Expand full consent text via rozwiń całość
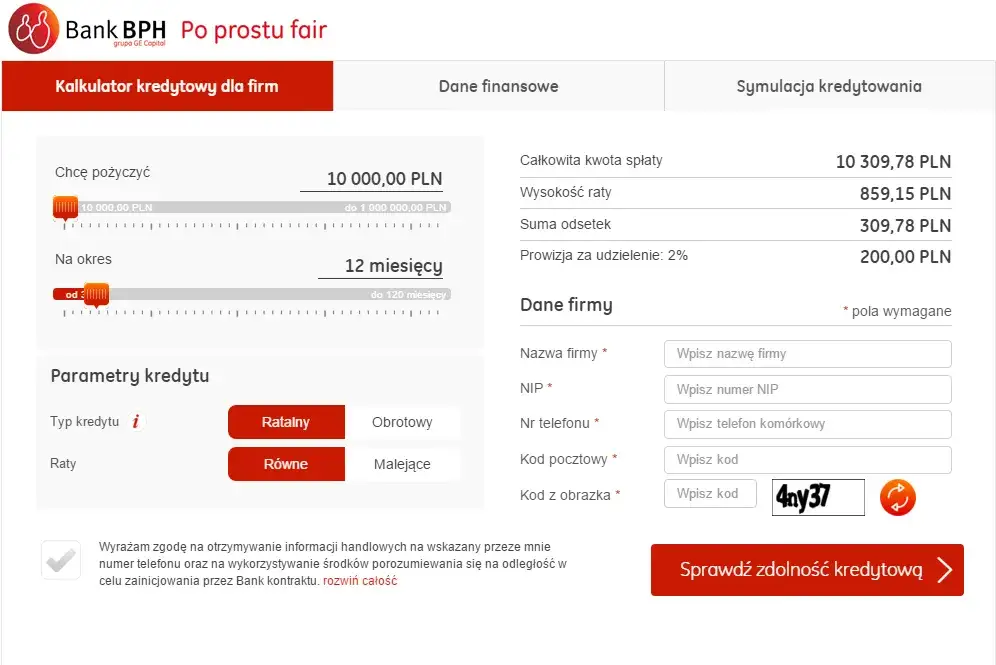This screenshot has height=665, width=996. [360, 581]
